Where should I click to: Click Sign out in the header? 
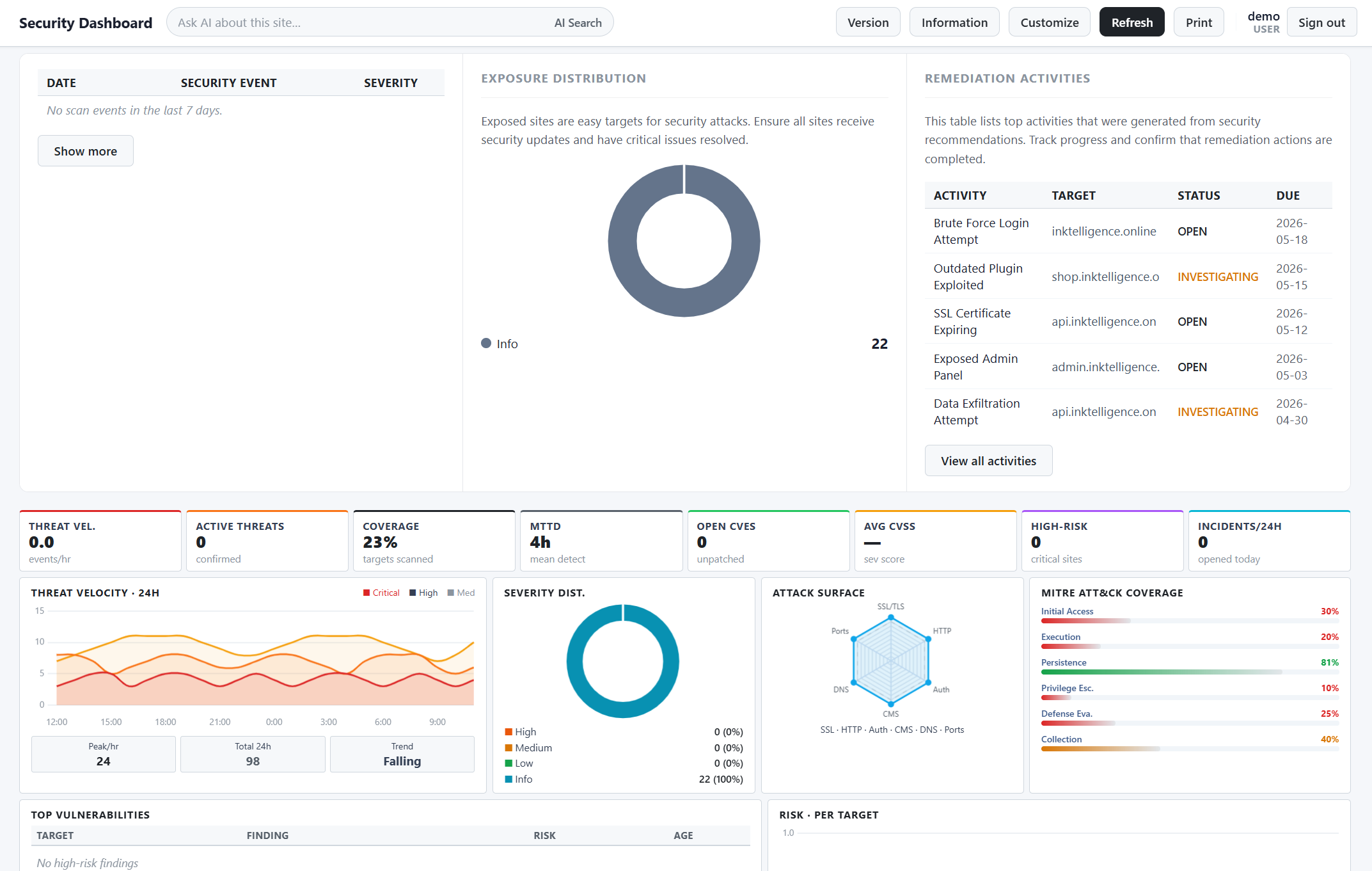[x=1321, y=22]
